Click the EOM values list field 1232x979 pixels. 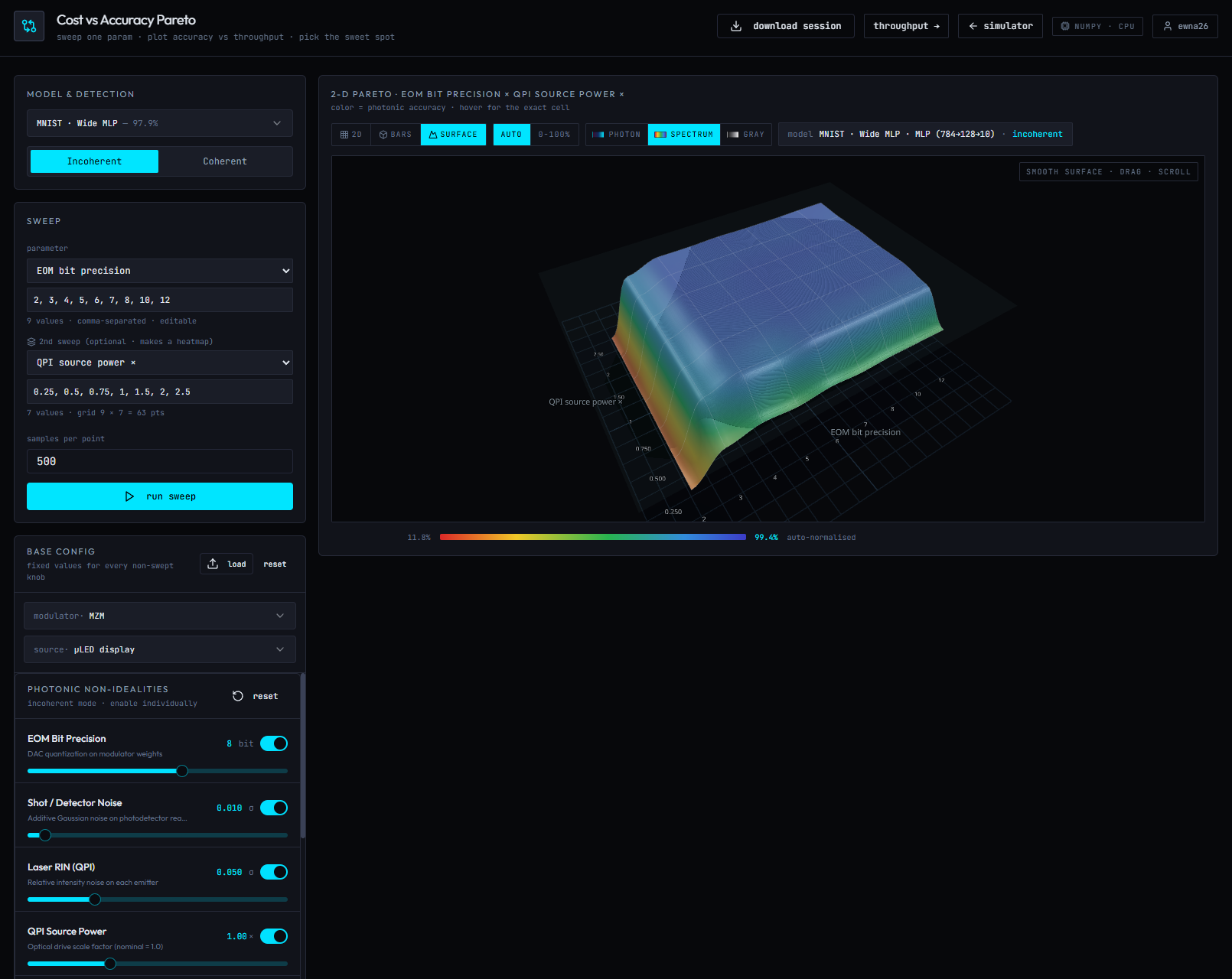[160, 300]
